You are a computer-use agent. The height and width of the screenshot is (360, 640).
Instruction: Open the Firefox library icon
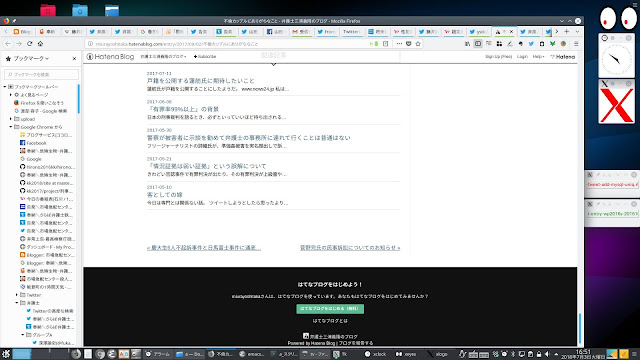click(x=467, y=44)
